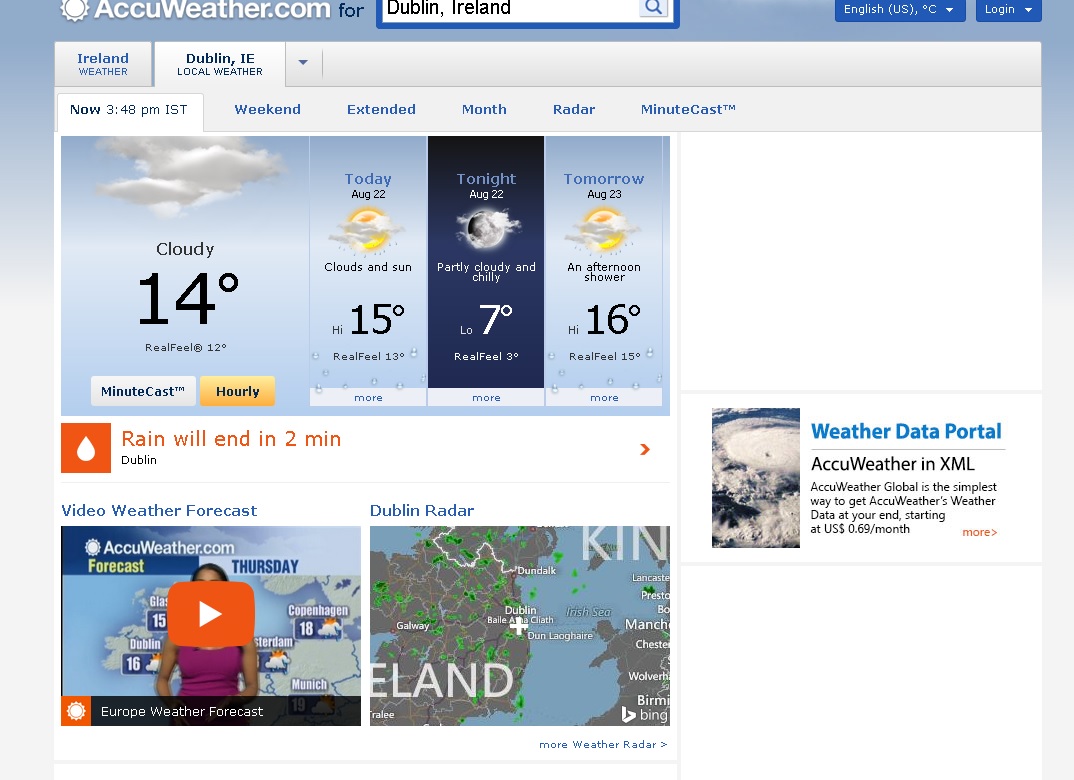Click 'Partly cloudy and chilly' text
This screenshot has width=1074, height=780.
pos(486,272)
